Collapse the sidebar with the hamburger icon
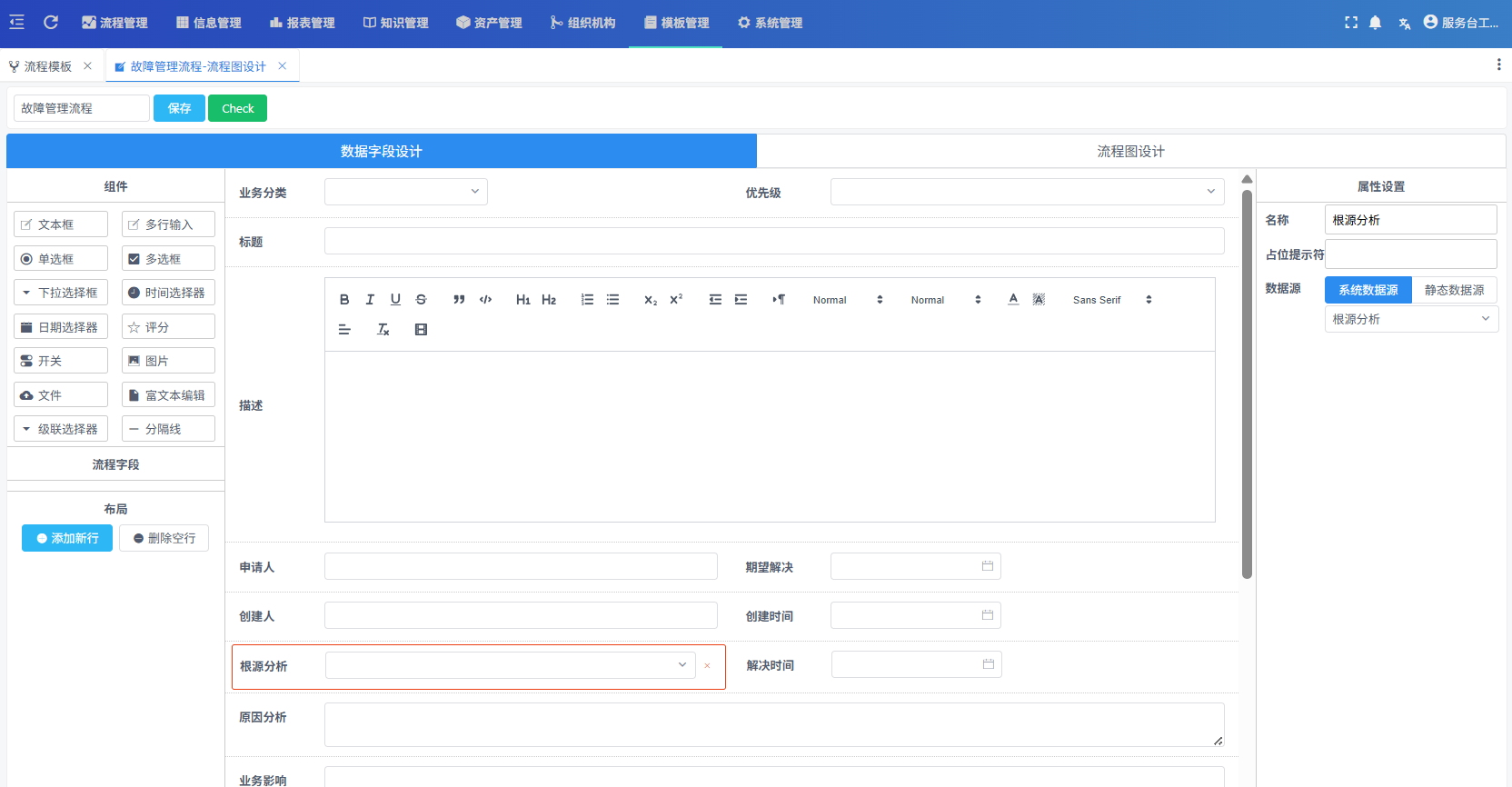The width and height of the screenshot is (1512, 787). (x=16, y=22)
